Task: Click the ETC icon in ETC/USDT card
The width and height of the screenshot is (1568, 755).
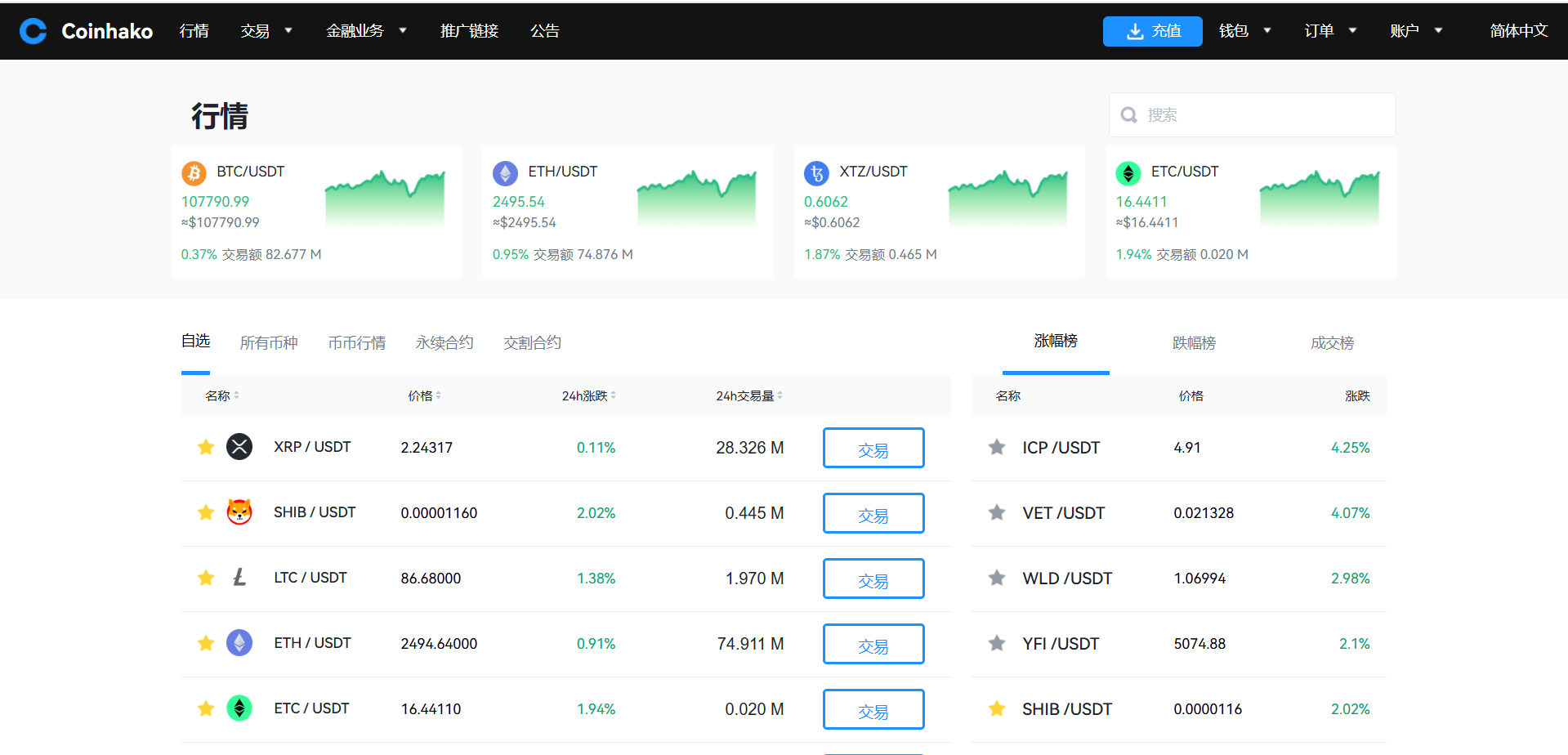Action: (1128, 173)
